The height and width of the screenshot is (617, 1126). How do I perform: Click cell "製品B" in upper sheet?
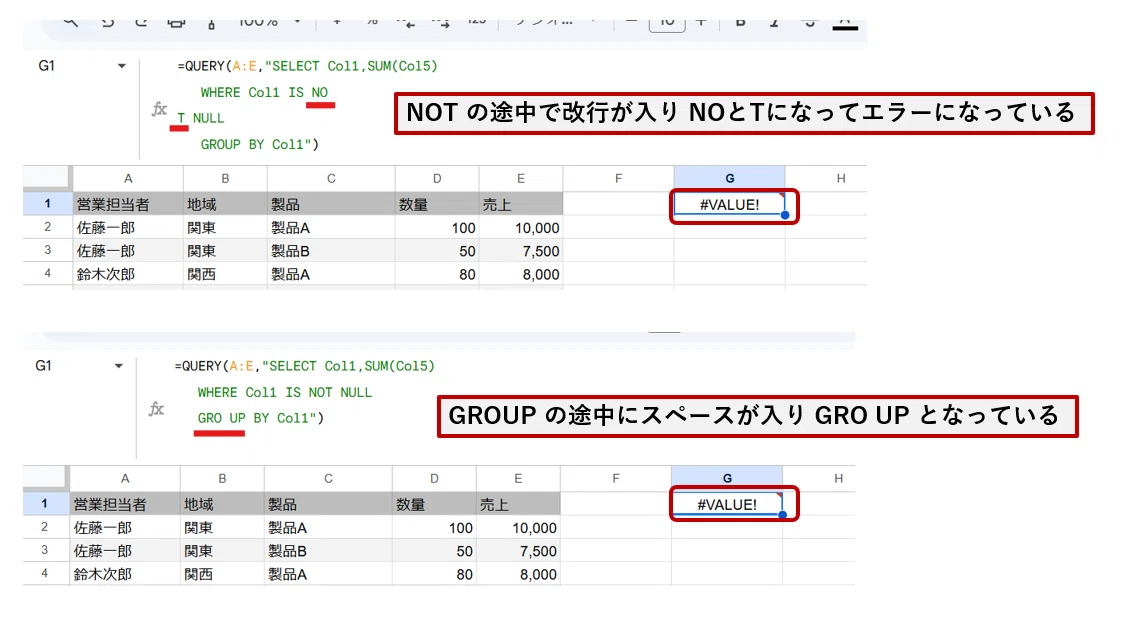pyautogui.click(x=331, y=251)
